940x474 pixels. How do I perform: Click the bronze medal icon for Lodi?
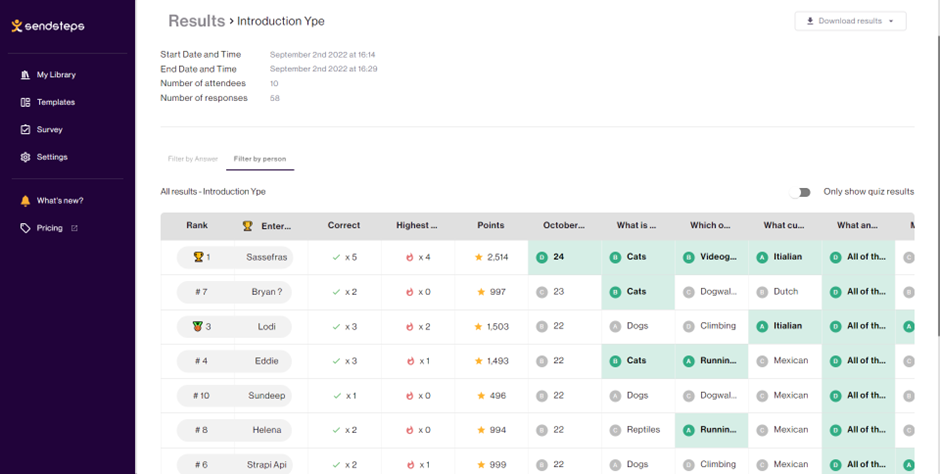point(198,327)
